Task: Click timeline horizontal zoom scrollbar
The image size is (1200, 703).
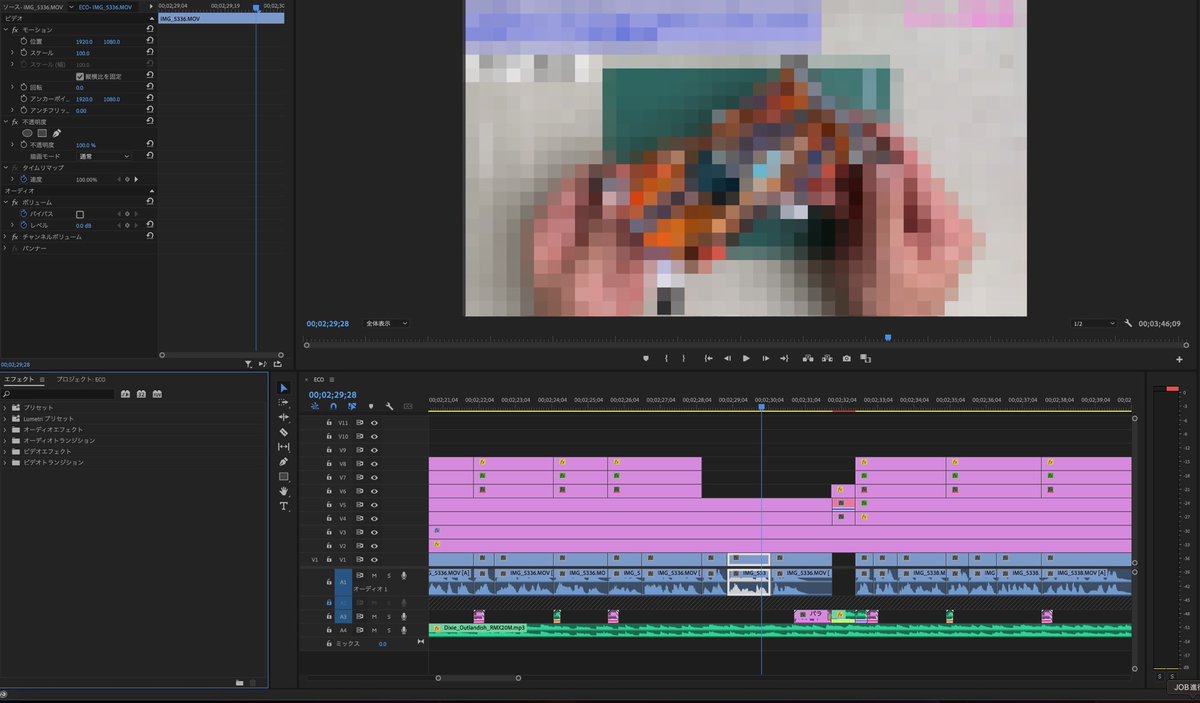Action: (x=478, y=678)
